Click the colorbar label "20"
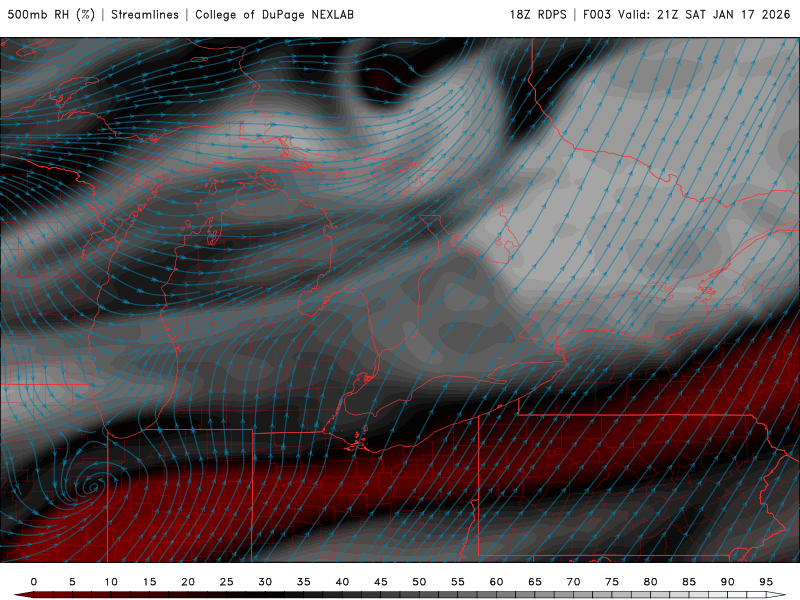Viewport: 800px width, 600px height. 188,582
